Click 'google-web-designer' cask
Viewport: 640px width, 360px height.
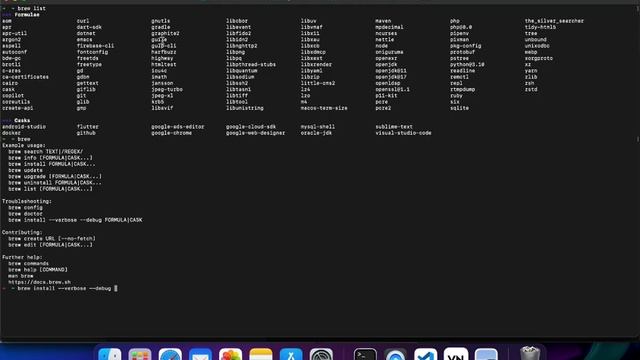click(256, 133)
